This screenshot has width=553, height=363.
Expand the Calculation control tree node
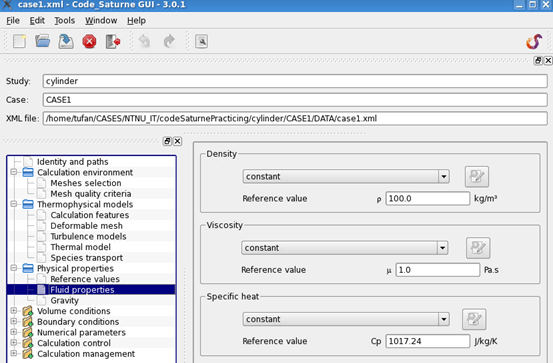(x=14, y=342)
